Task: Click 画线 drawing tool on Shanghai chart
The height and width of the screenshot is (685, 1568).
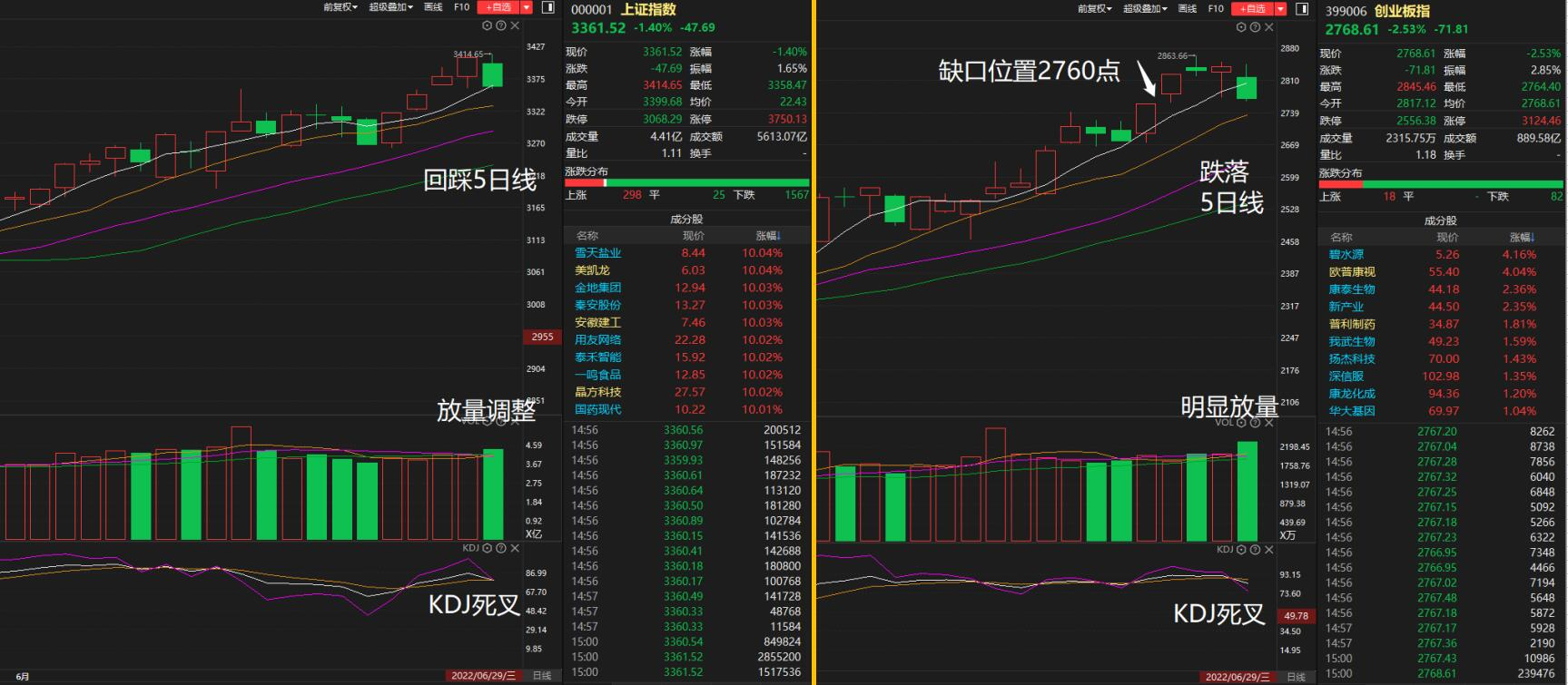Action: (433, 7)
